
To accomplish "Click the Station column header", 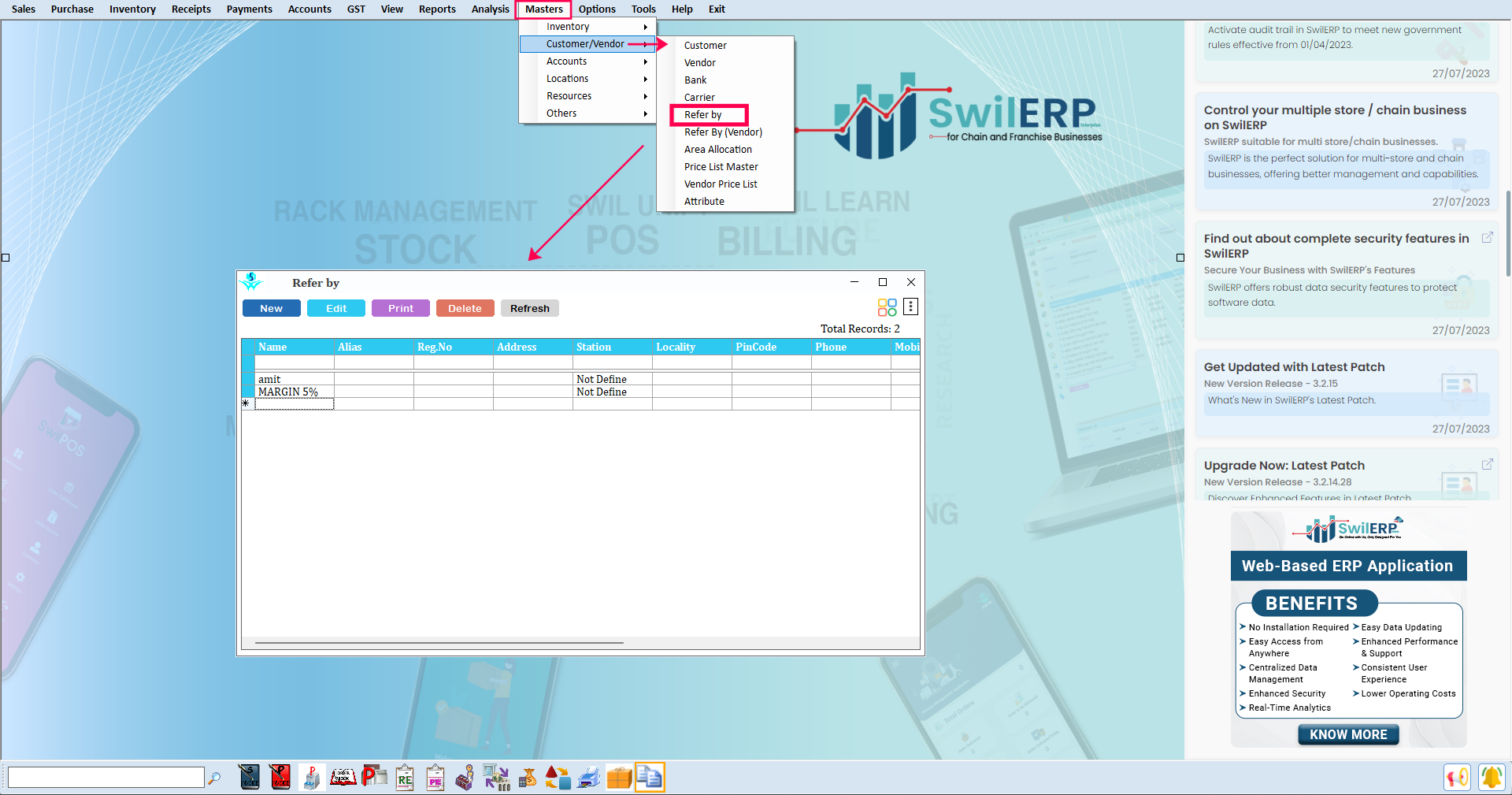I will [x=612, y=347].
